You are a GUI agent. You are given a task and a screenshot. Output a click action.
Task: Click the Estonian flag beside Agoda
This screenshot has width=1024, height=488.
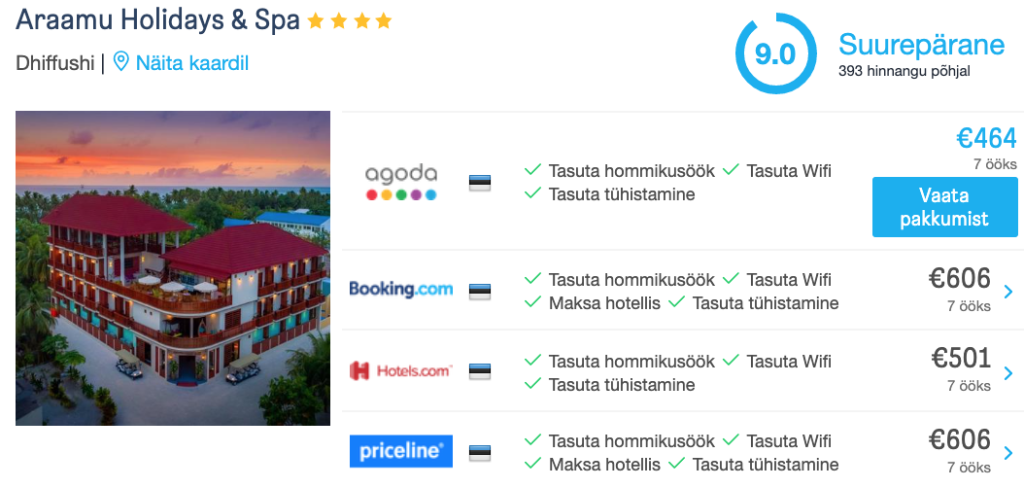[x=480, y=183]
